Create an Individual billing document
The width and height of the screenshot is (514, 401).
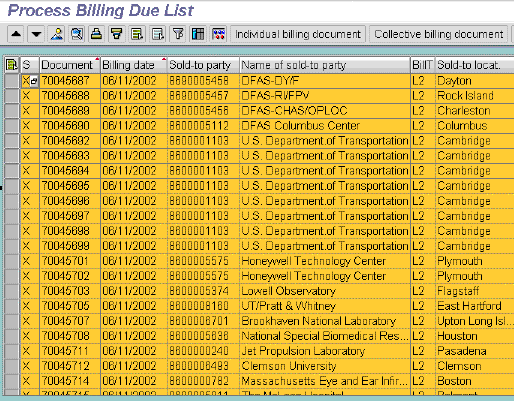[x=298, y=34]
